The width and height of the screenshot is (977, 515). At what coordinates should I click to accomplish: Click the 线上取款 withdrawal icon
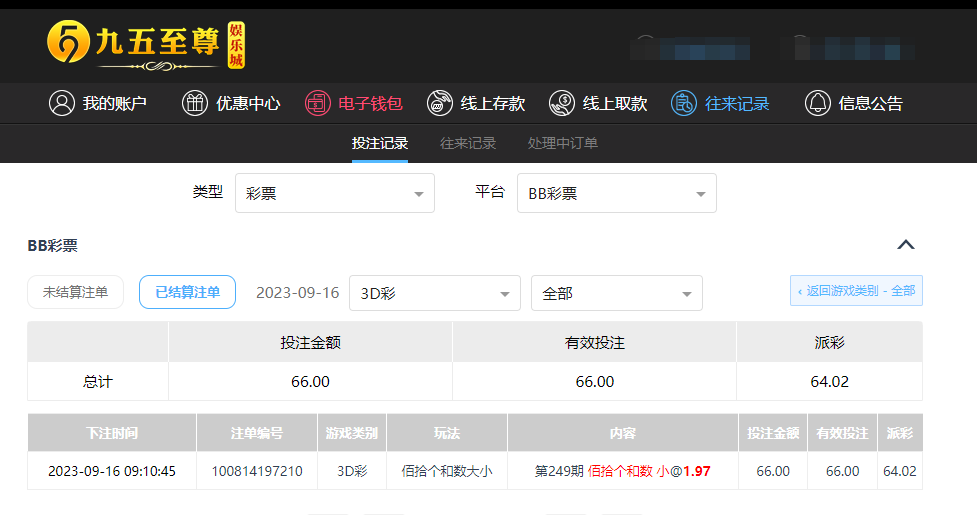561,103
